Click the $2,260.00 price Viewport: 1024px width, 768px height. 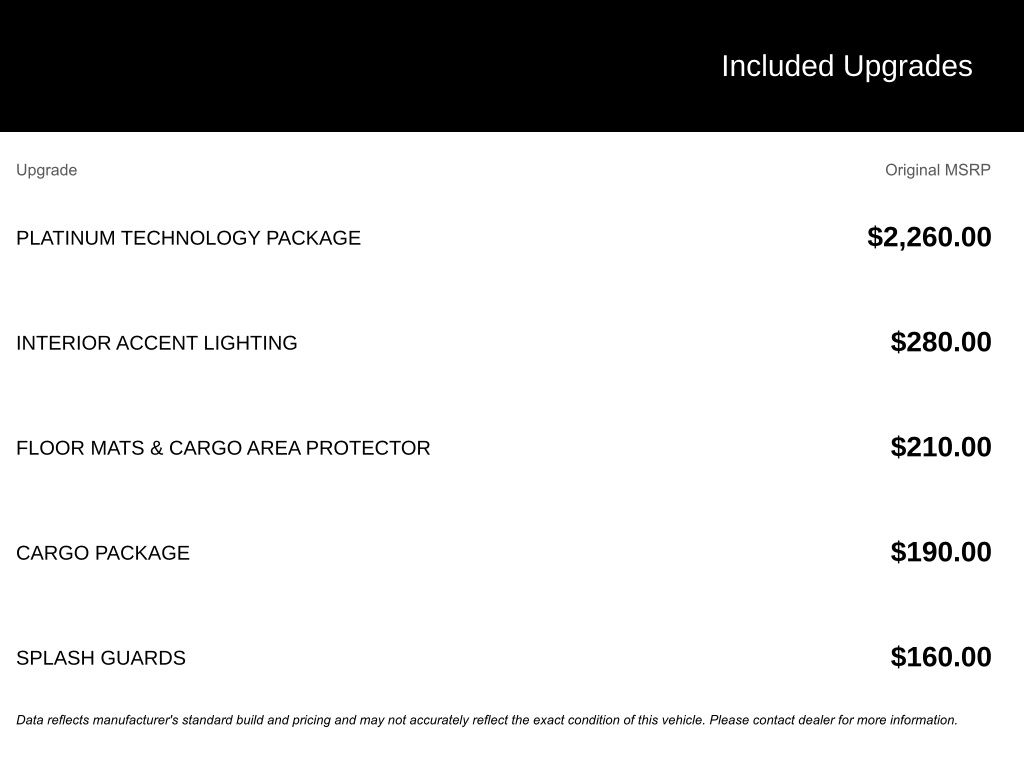(929, 237)
